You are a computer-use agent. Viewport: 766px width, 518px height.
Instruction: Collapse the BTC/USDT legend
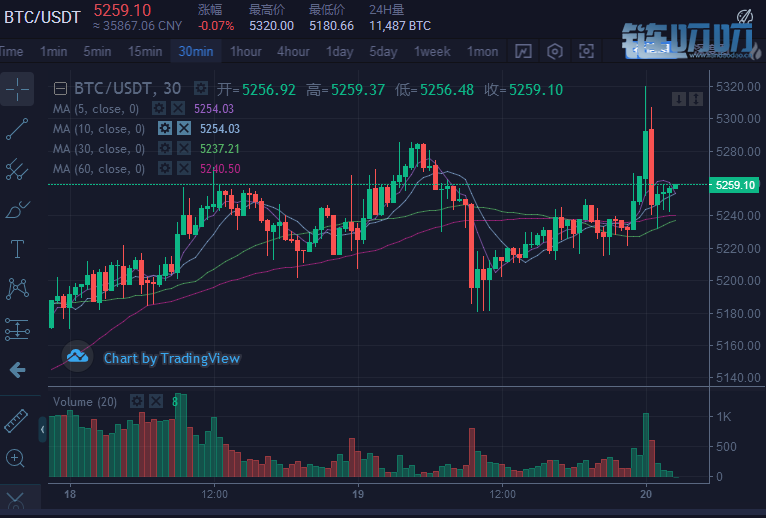(60, 89)
